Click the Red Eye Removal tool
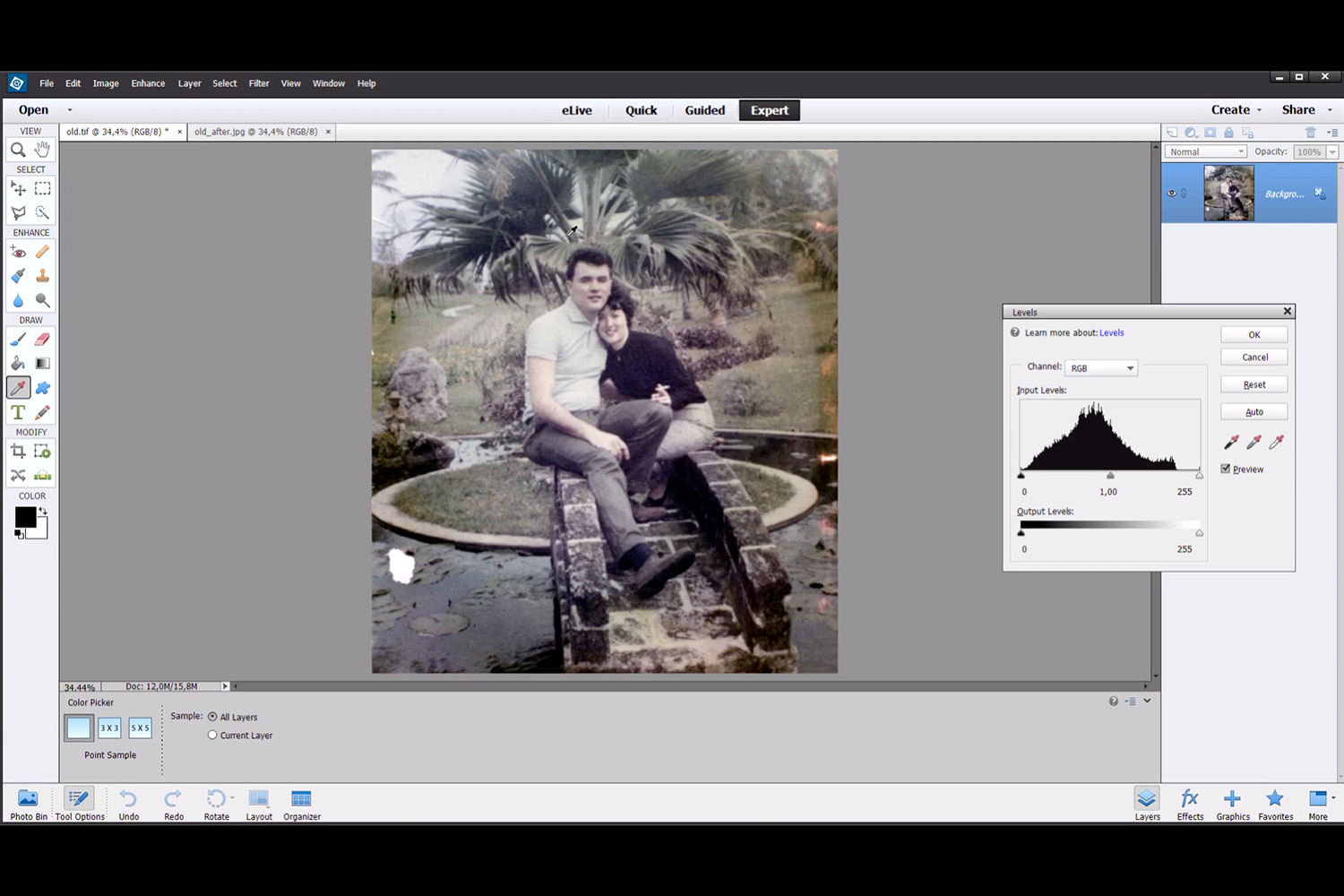1344x896 pixels. pos(18,253)
